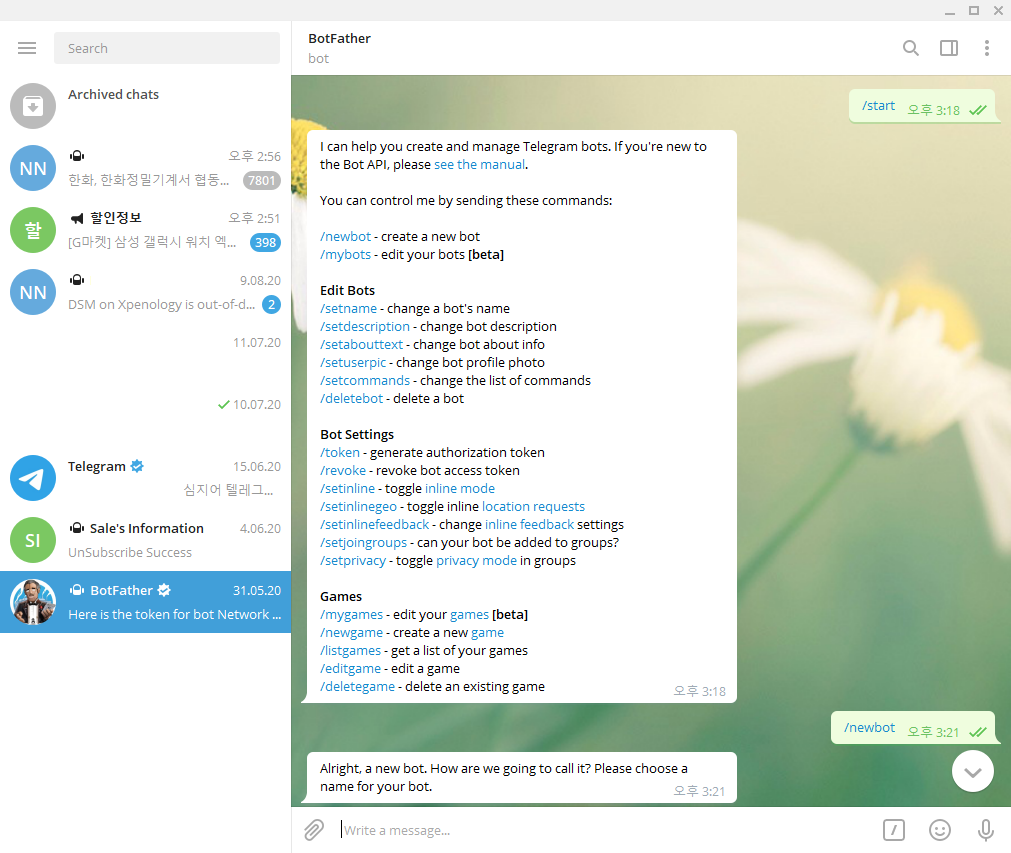1011x853 pixels.
Task: Minimize the Telegram window
Action: (949, 11)
